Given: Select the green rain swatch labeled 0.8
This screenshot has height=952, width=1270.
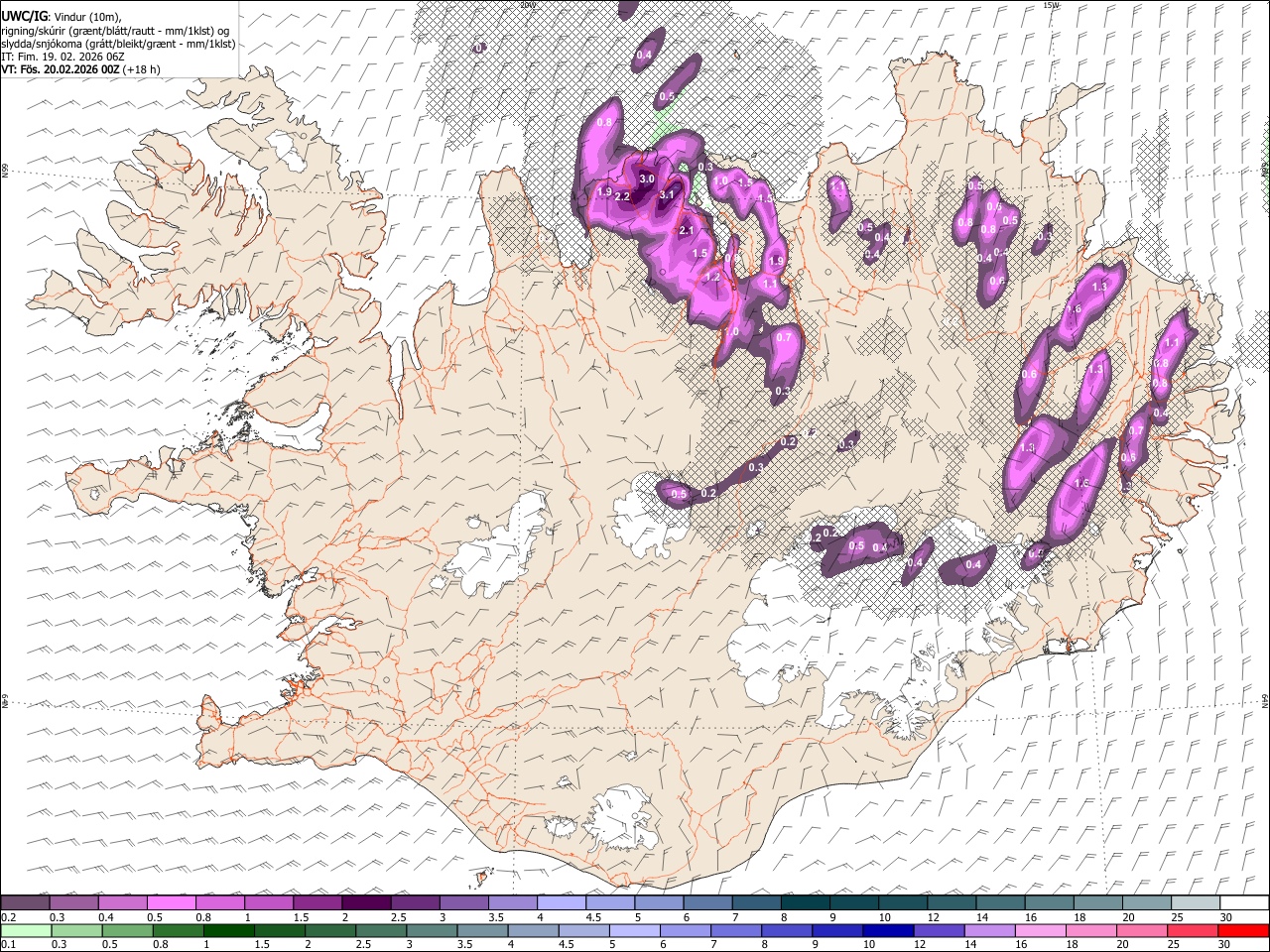Looking at the screenshot, I should [179, 930].
